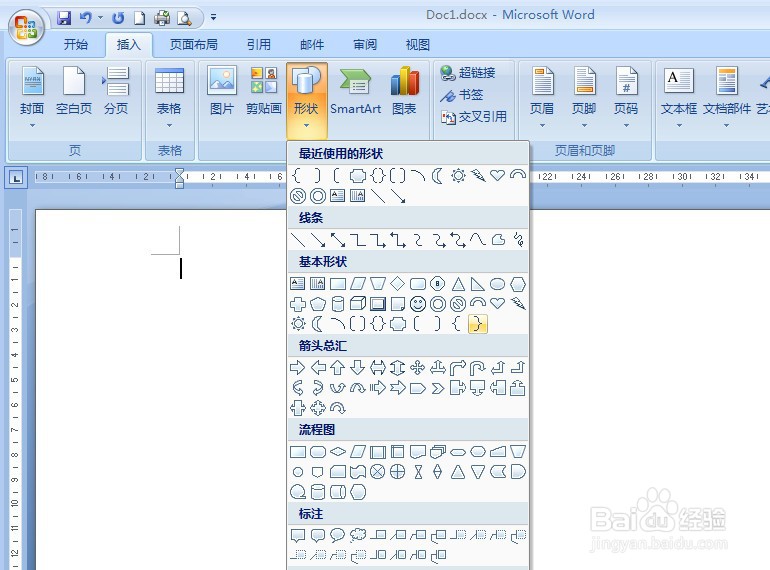Open print preview icon

coord(184,18)
